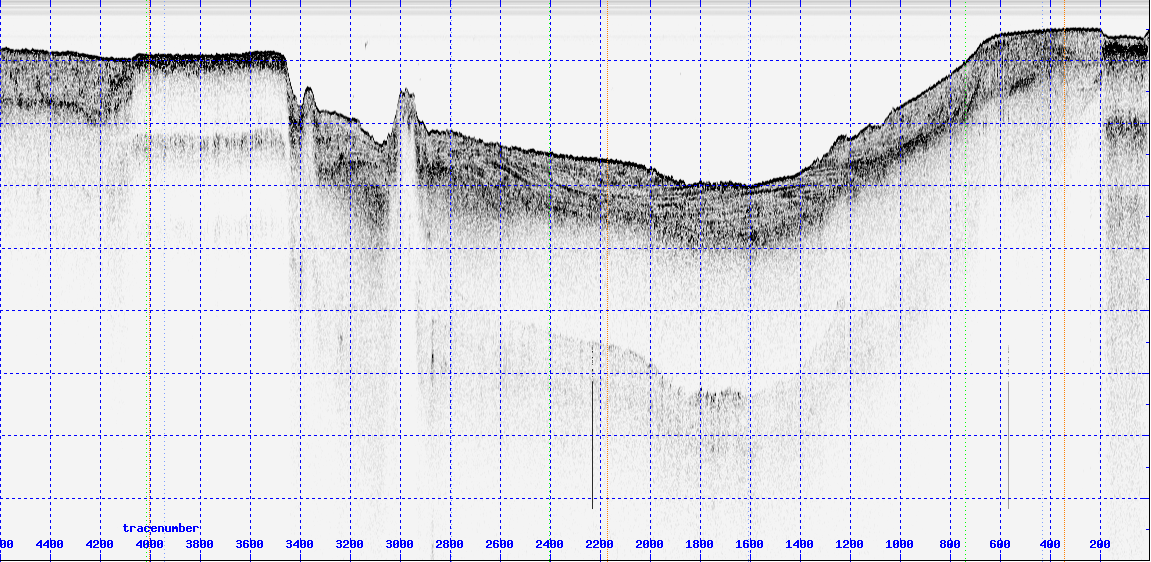Select the 2400 trace number label

[x=549, y=544]
